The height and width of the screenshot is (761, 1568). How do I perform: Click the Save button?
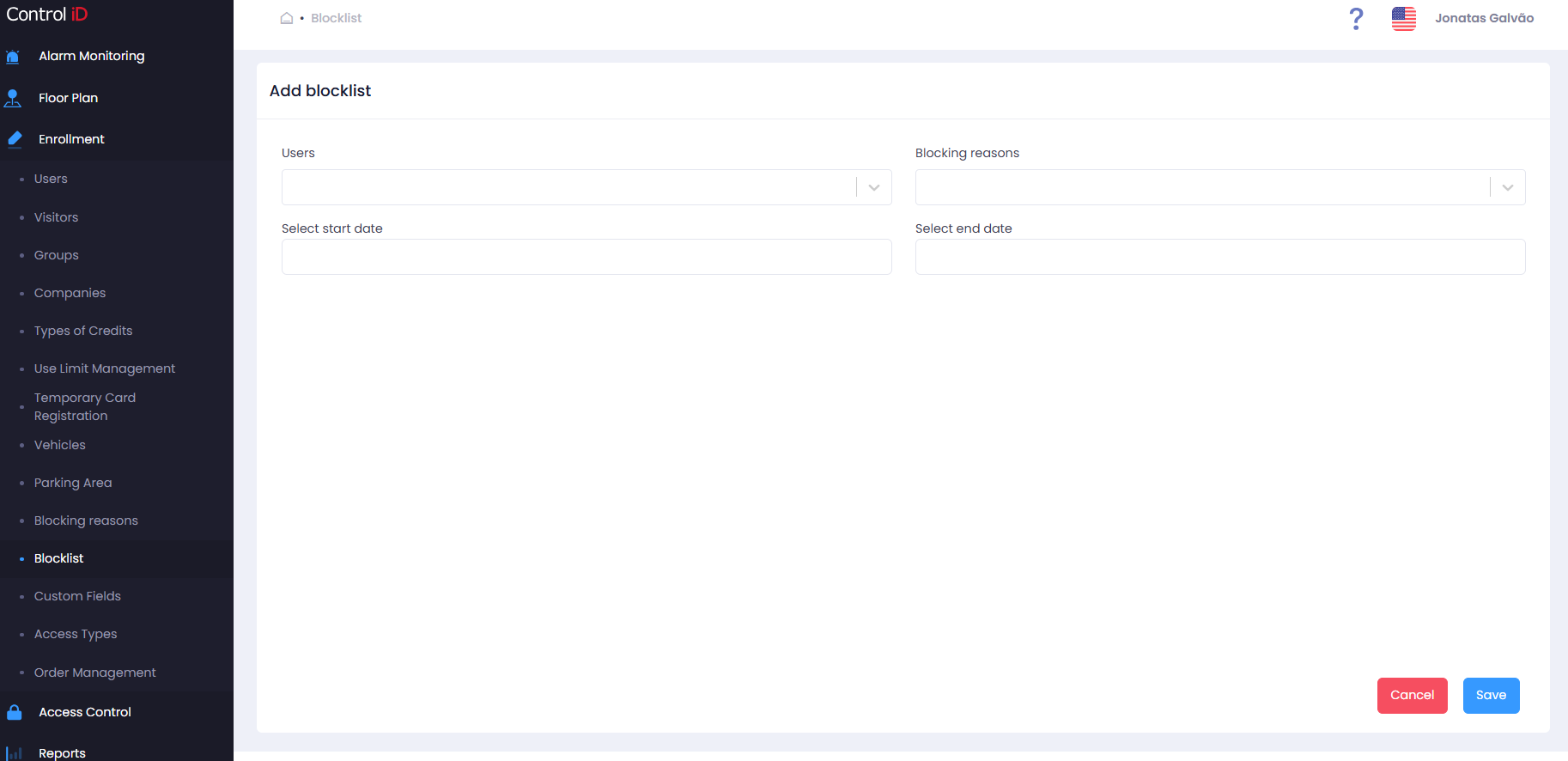(1491, 696)
